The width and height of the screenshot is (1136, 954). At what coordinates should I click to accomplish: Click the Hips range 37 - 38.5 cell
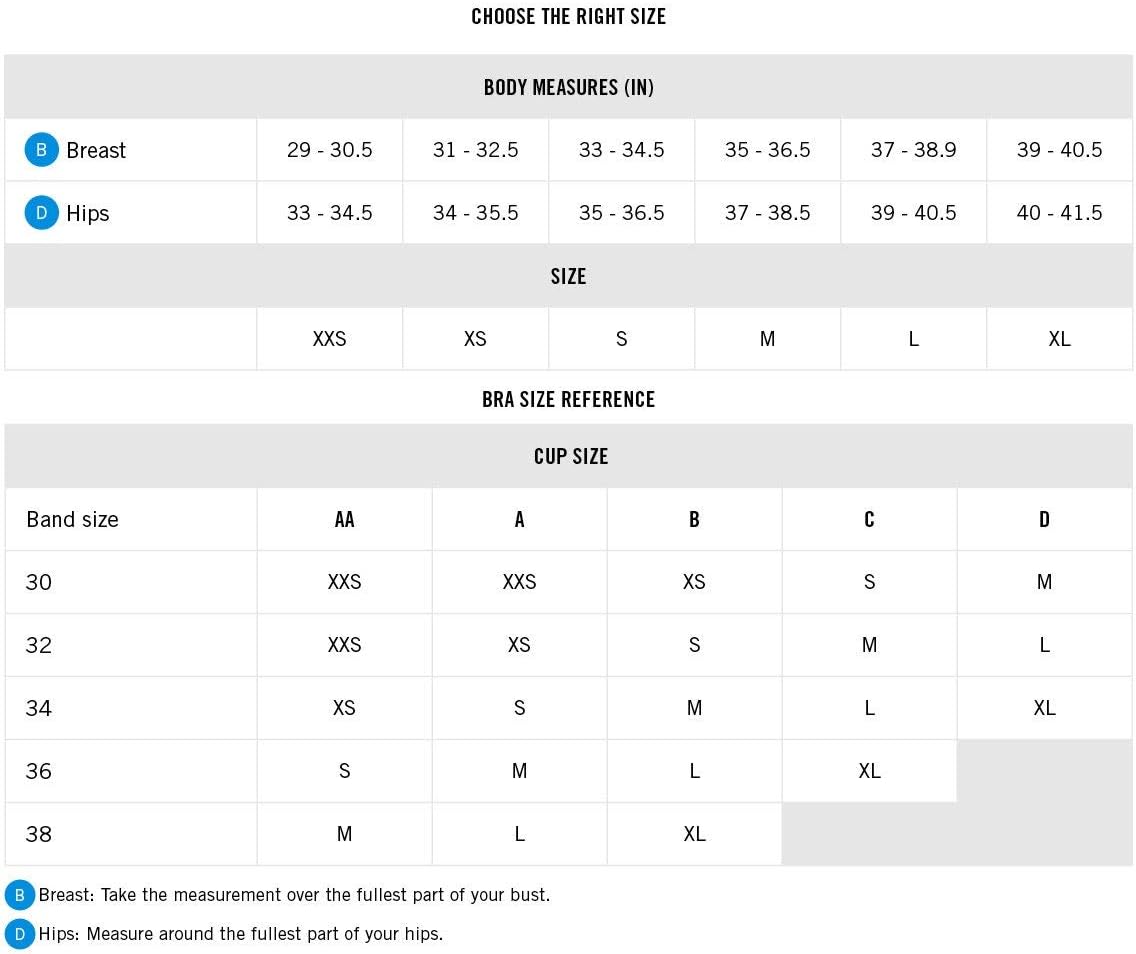(x=767, y=213)
